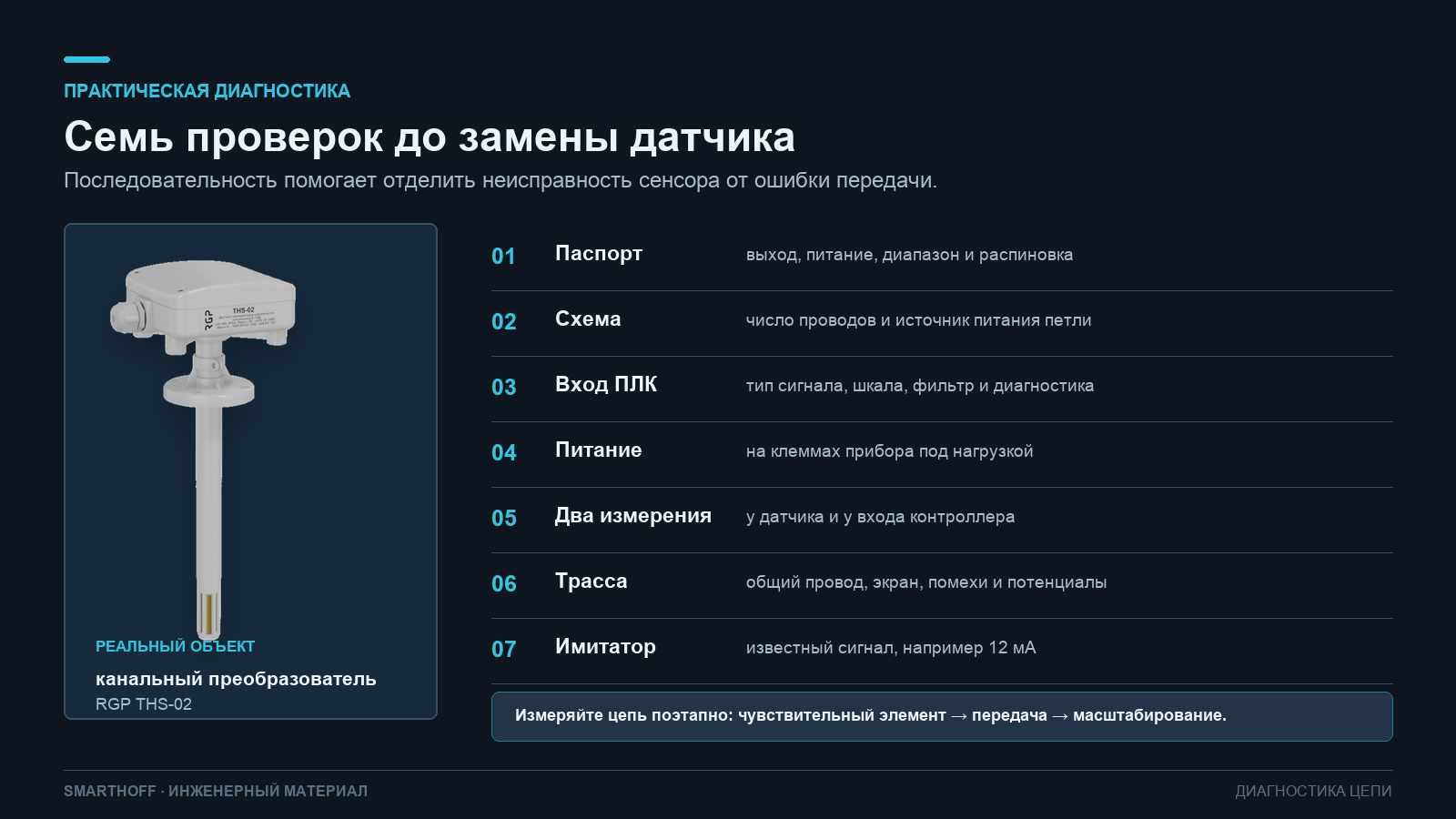Click 'у датчика и у входа контроллера'
Screen dimensions: 1456x819
coord(880,517)
